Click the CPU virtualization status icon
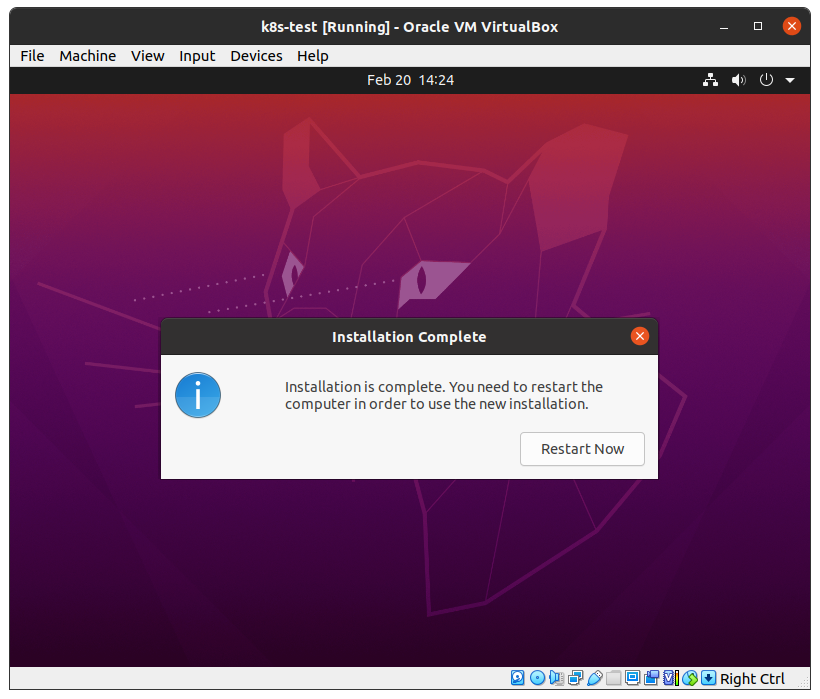 (x=670, y=678)
